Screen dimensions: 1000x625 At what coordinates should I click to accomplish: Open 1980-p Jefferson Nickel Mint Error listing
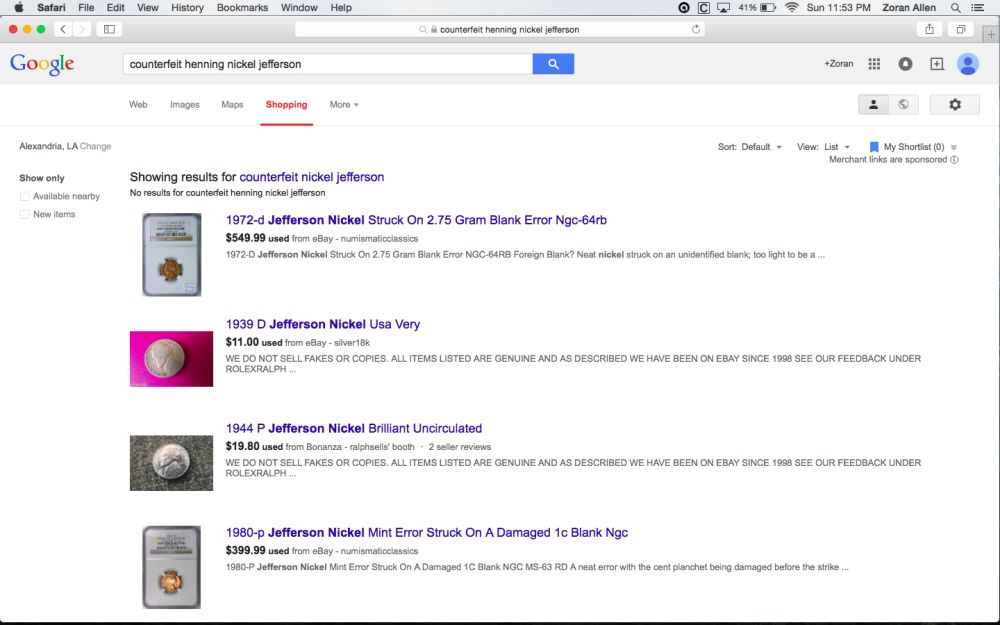(x=427, y=533)
